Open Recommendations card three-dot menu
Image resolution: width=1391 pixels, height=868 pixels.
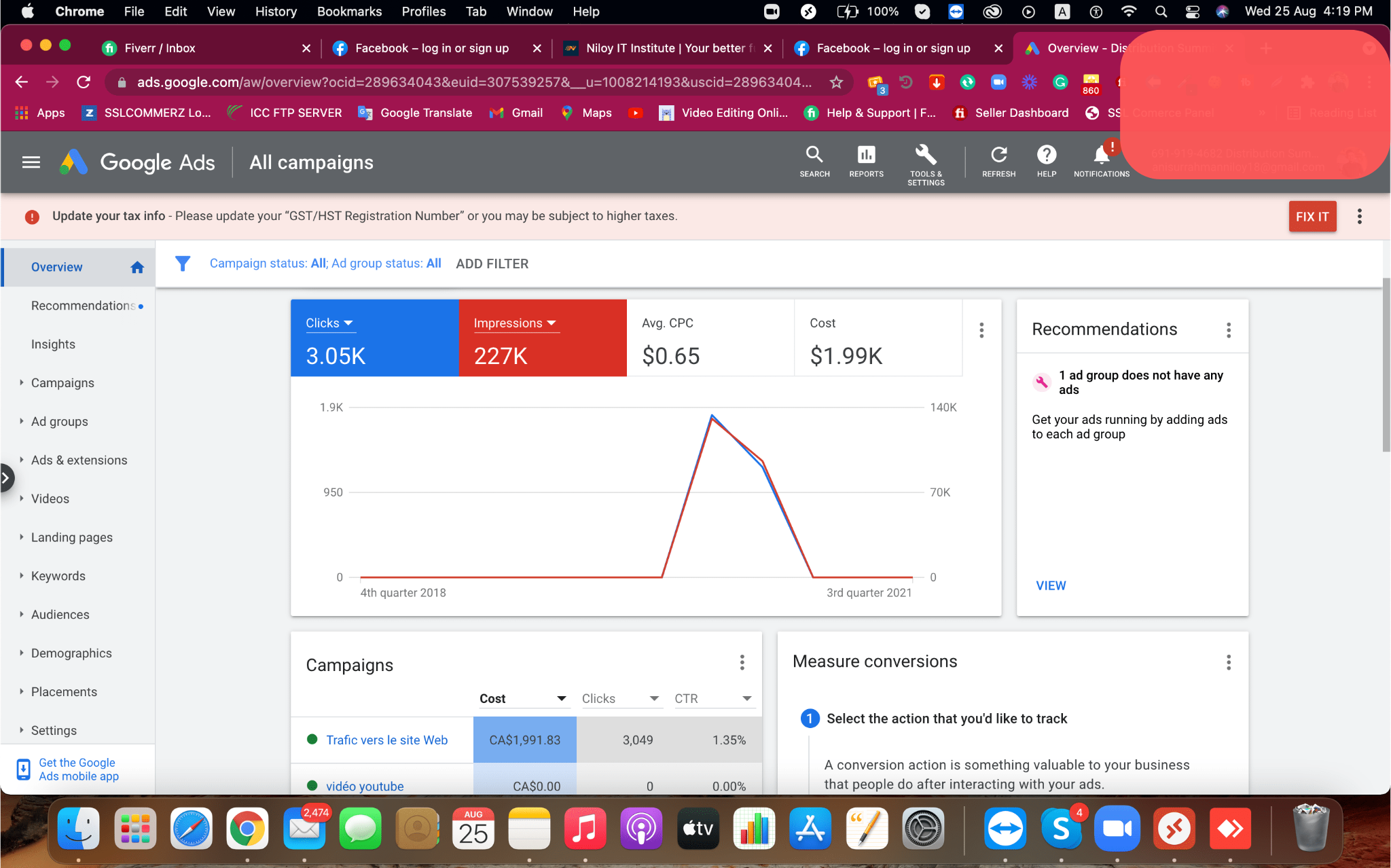[1228, 330]
